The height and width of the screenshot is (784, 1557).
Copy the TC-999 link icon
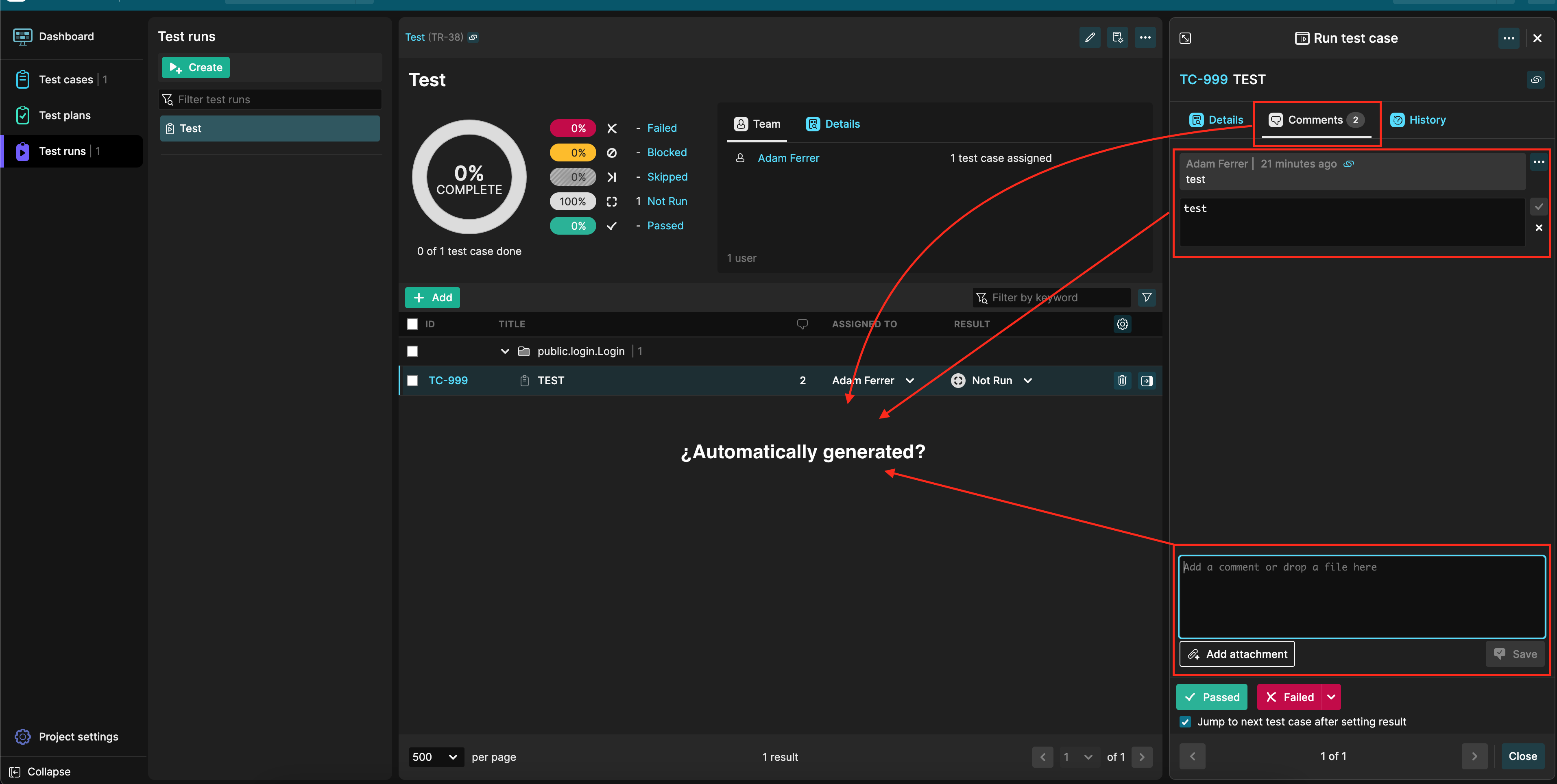click(x=1536, y=80)
